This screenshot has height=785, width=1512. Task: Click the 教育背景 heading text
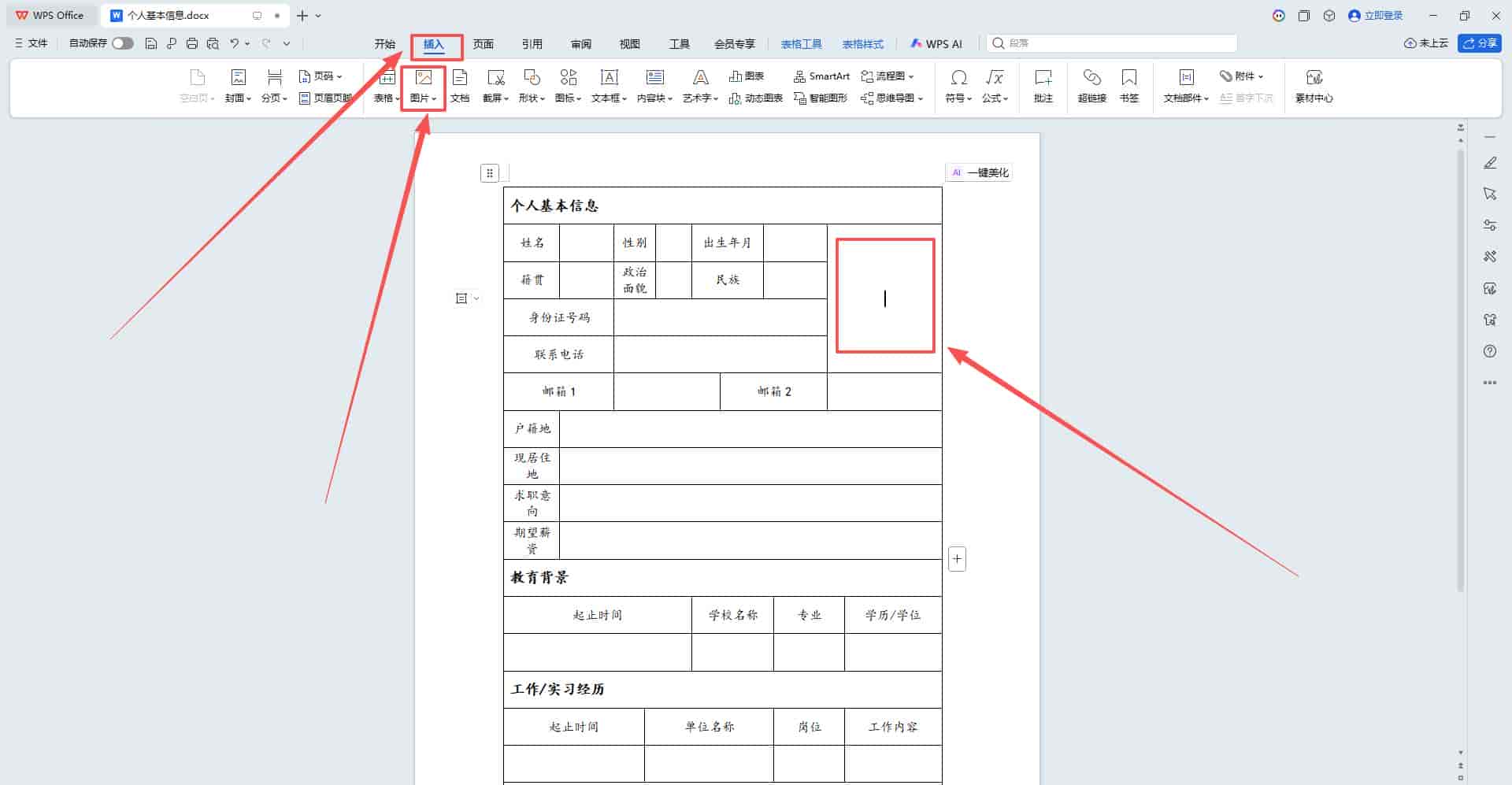[539, 577]
